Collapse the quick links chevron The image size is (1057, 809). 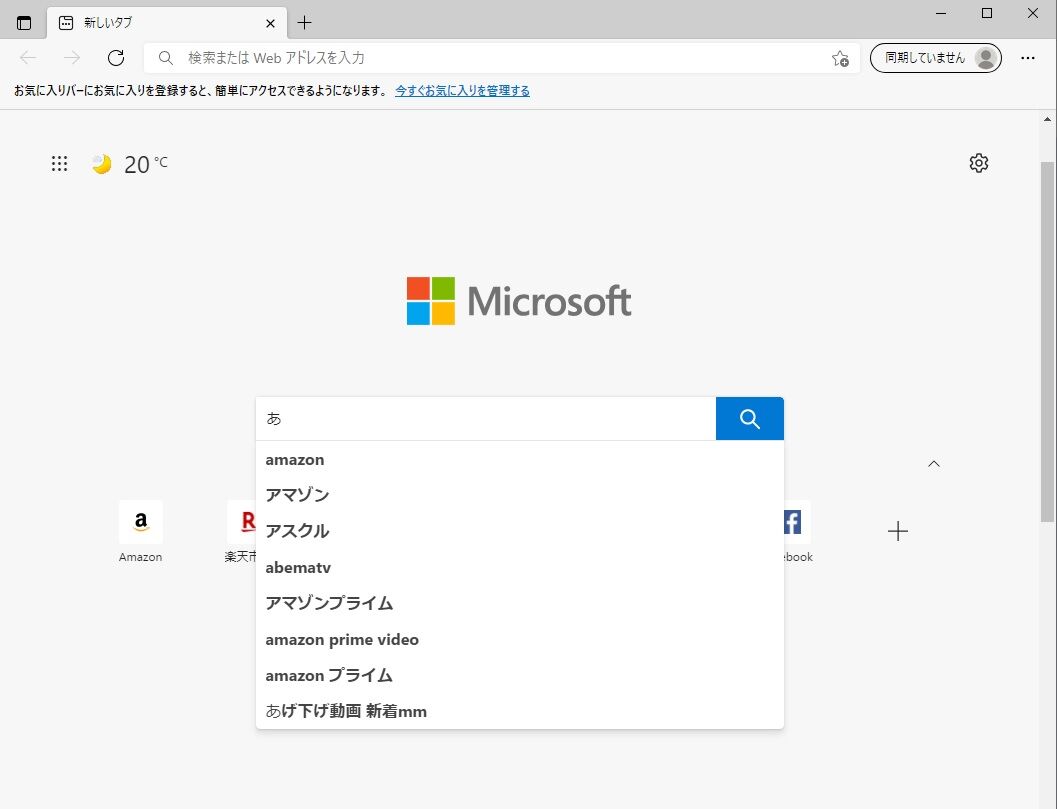tap(934, 464)
